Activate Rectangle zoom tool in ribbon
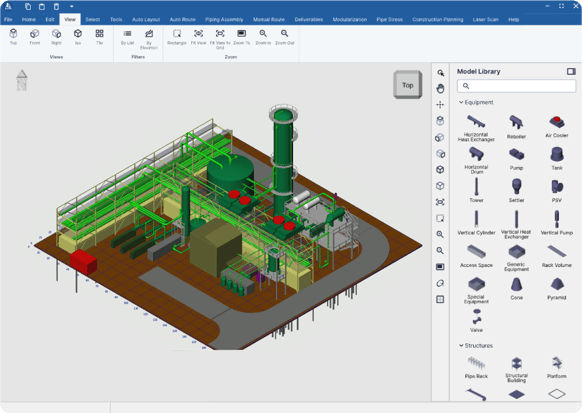Image resolution: width=582 pixels, height=413 pixels. pyautogui.click(x=177, y=37)
